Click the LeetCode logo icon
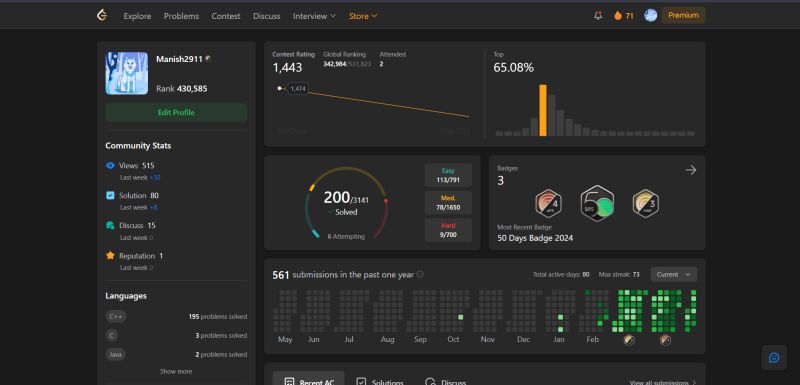Image resolution: width=800 pixels, height=385 pixels. 102,16
